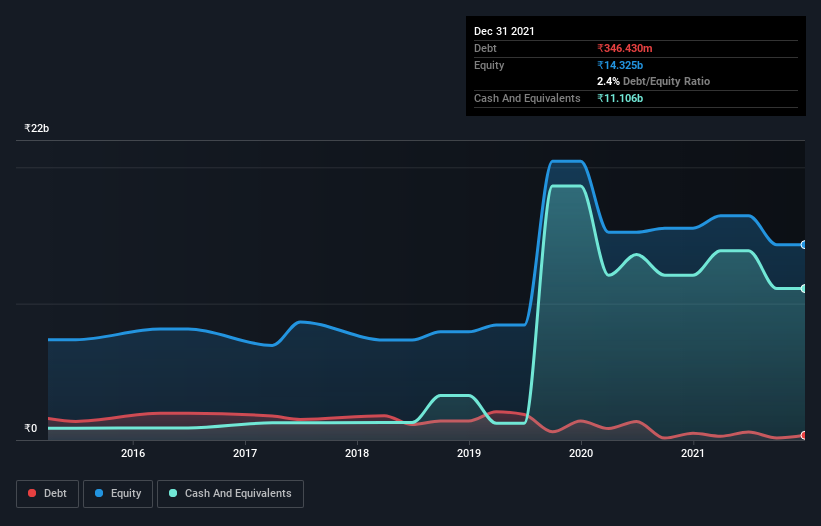Select the 2018 x-axis label

[x=357, y=453]
